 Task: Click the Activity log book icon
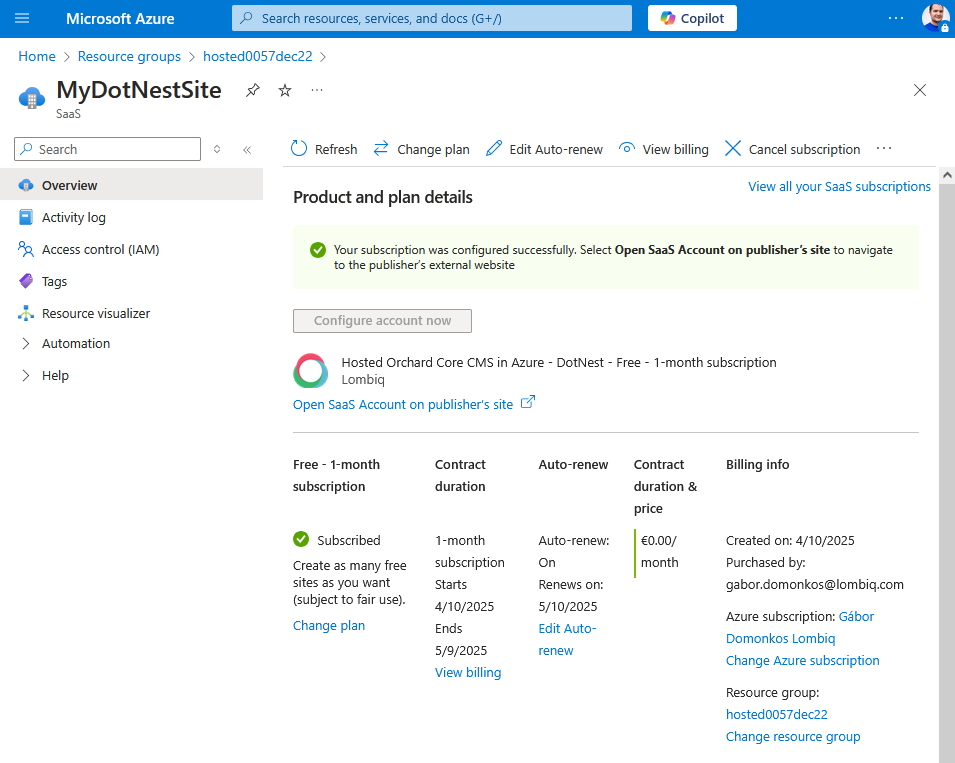(26, 217)
